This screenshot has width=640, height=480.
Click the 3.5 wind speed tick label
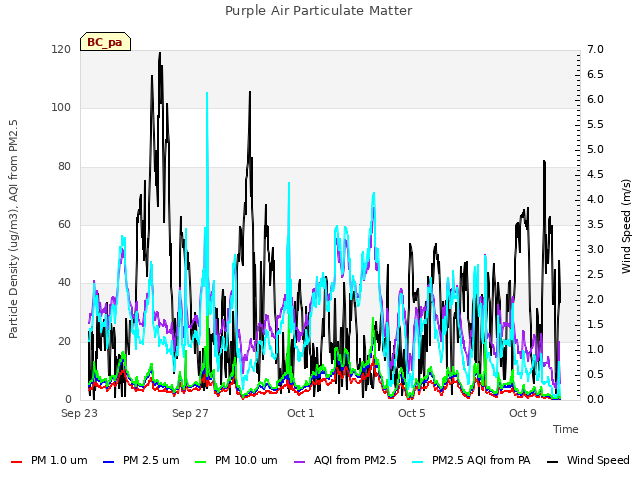pyautogui.click(x=596, y=224)
